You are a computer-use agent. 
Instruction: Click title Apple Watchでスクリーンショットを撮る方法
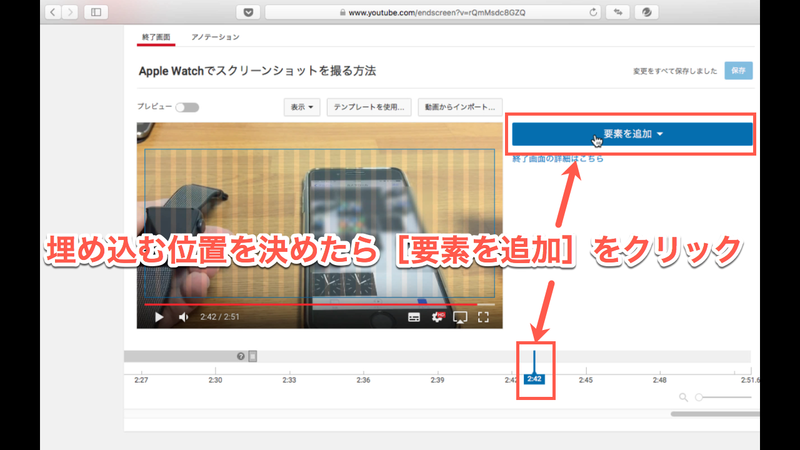point(258,71)
